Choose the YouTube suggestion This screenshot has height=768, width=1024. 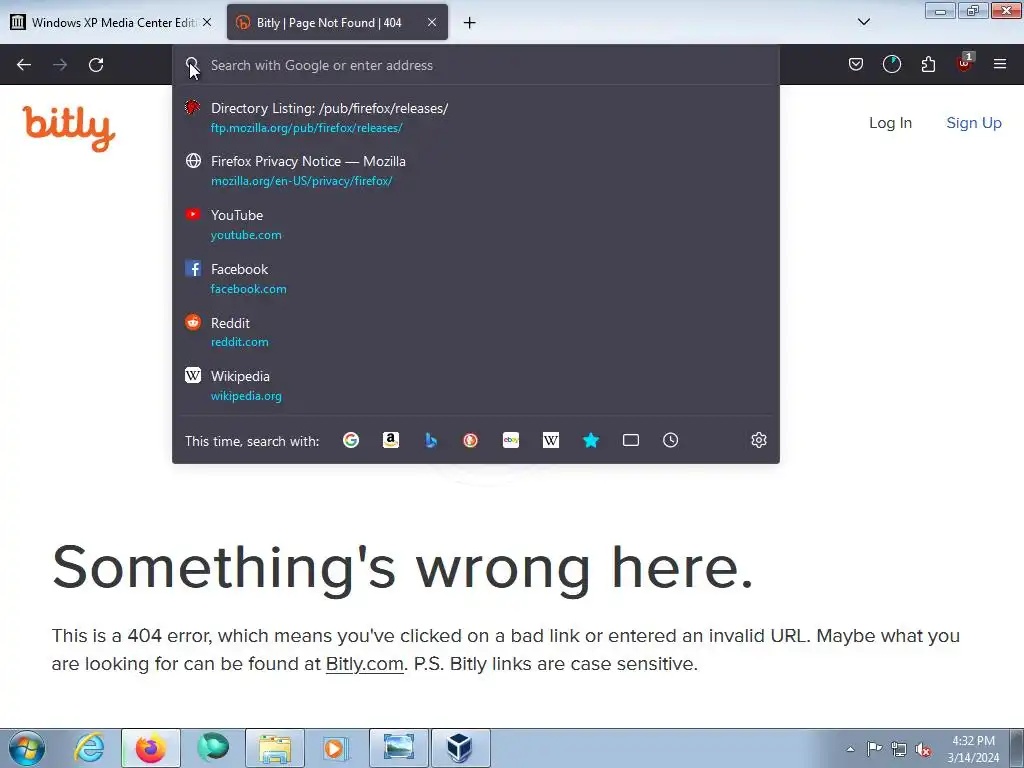475,224
